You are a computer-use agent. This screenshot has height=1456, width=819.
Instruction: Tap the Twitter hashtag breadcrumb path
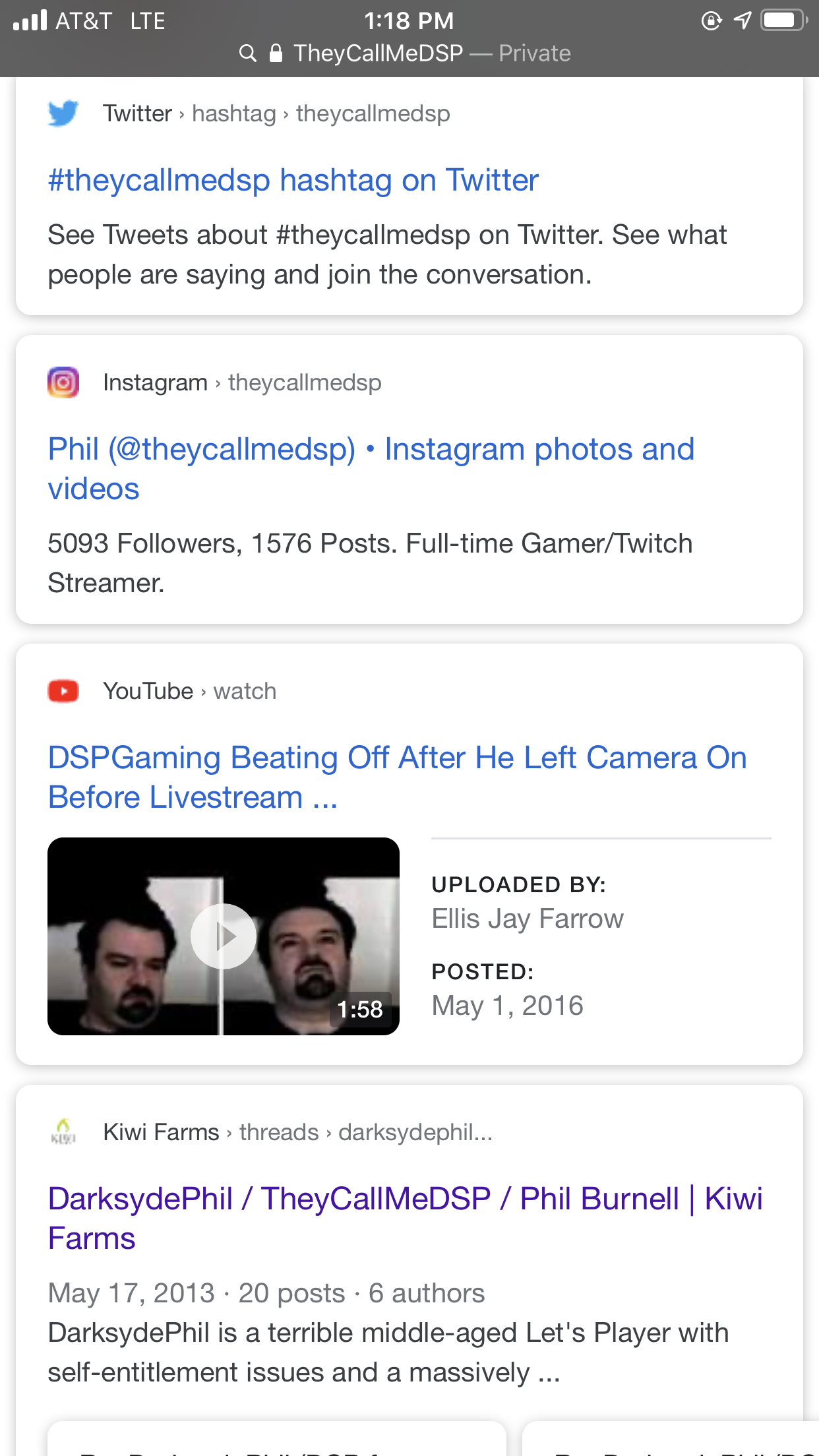pos(276,114)
